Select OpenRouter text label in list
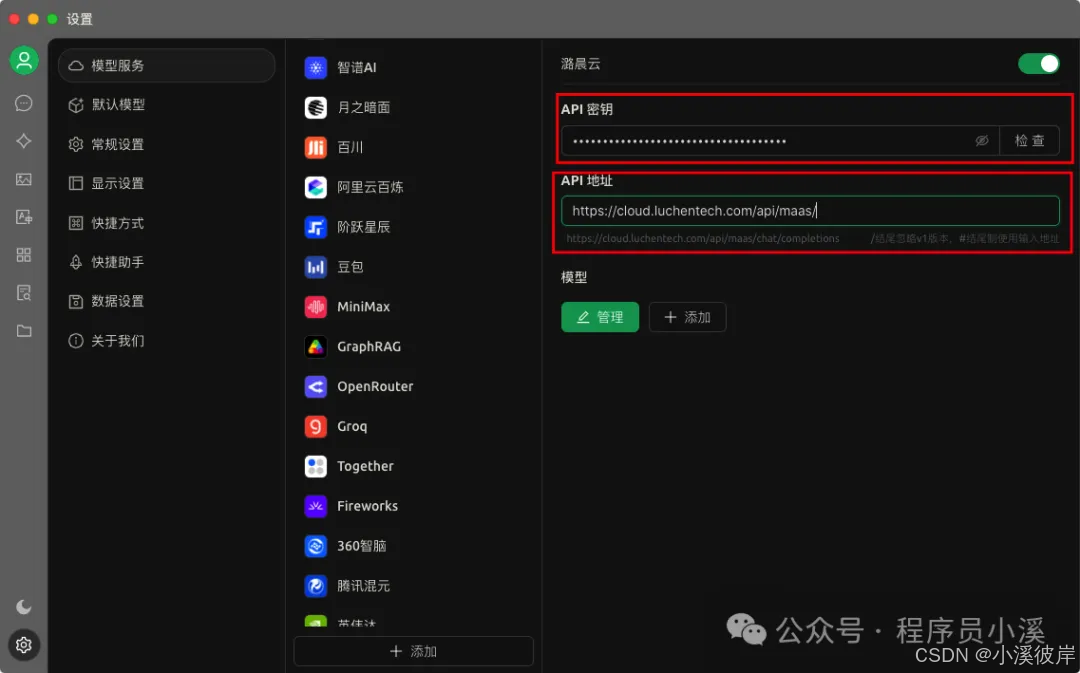This screenshot has width=1080, height=673. pos(375,386)
